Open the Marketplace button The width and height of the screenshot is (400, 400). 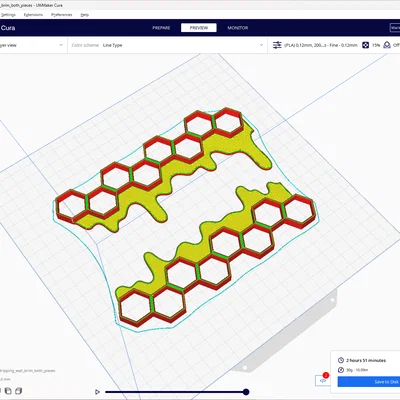click(x=395, y=28)
